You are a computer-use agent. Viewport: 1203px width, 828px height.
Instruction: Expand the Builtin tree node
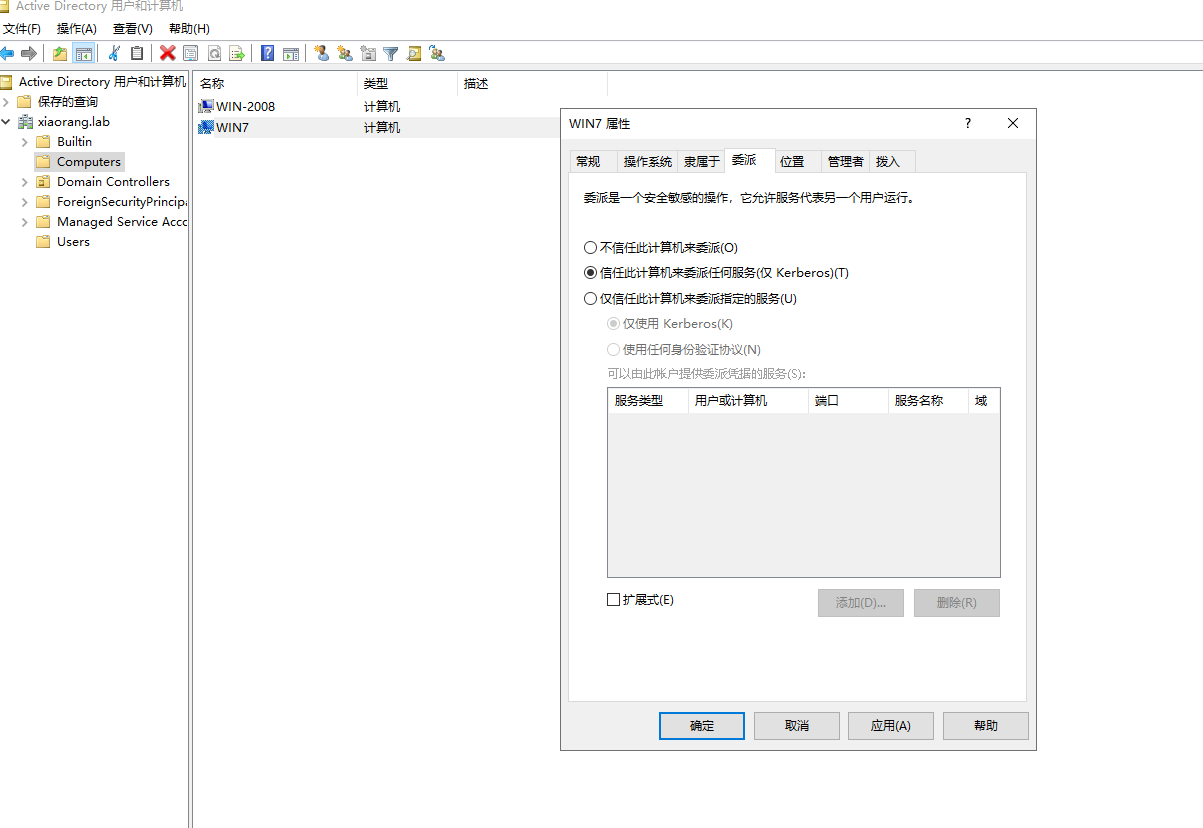point(27,141)
